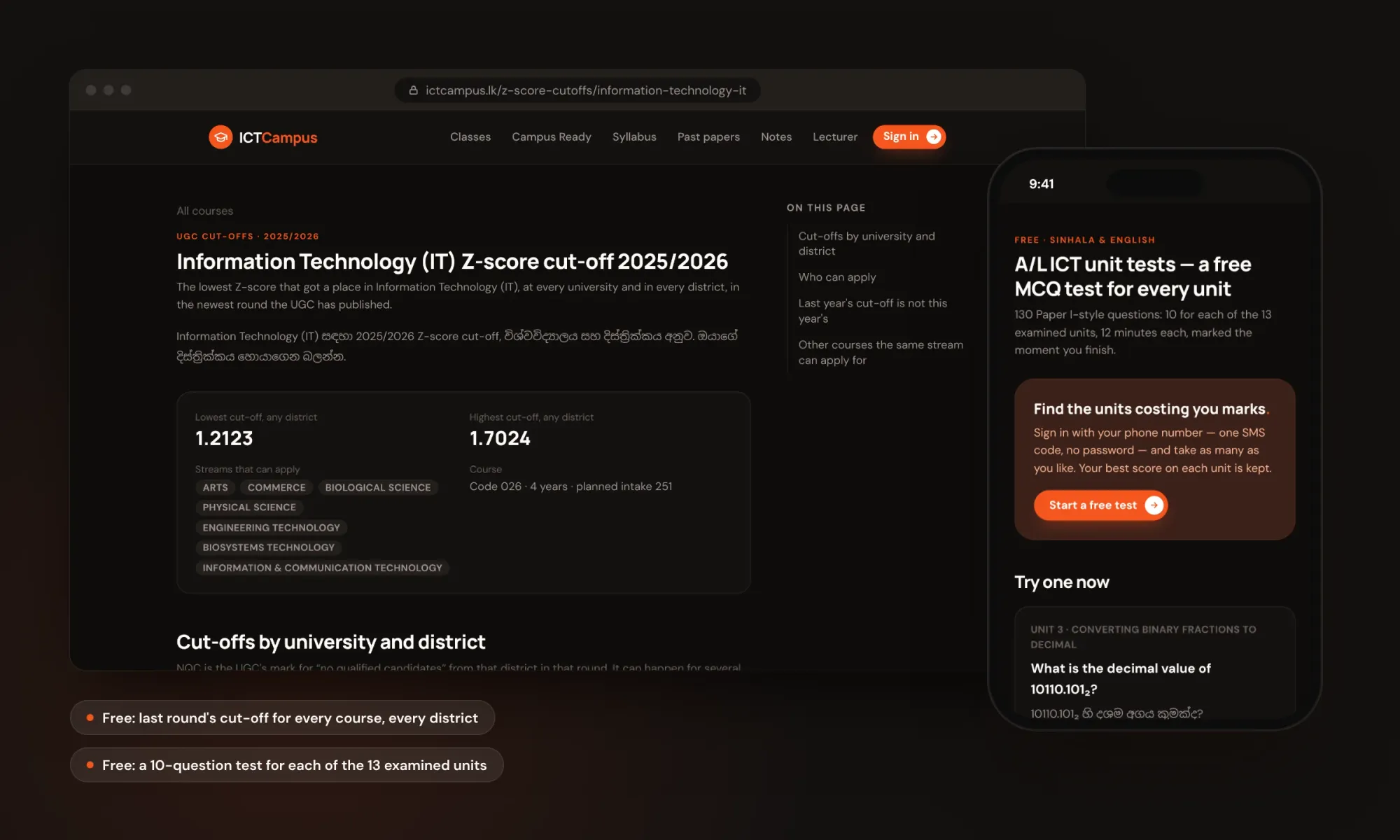Select INFORMATION & COMMUNICATION TECHNOLOGY tag
Screen dimensions: 1400x840
(x=322, y=568)
